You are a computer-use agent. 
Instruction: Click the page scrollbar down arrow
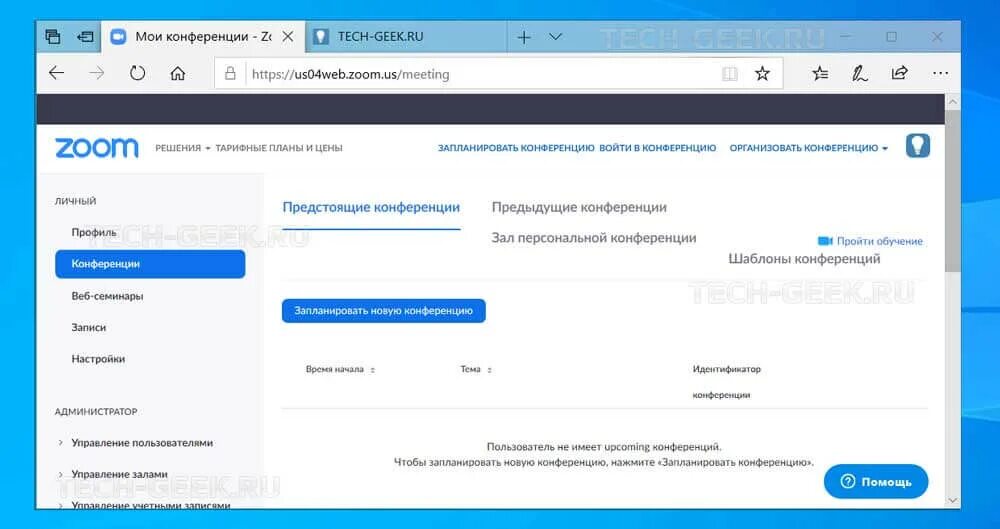coord(953,501)
